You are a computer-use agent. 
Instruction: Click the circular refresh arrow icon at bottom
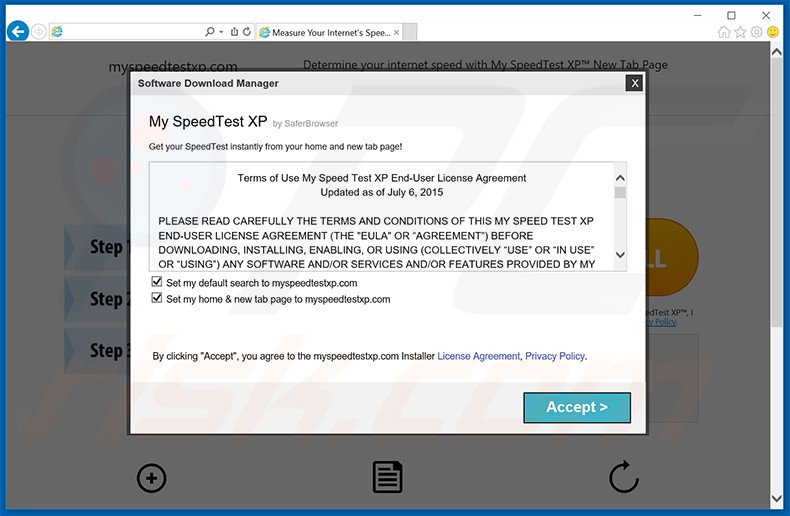[624, 476]
